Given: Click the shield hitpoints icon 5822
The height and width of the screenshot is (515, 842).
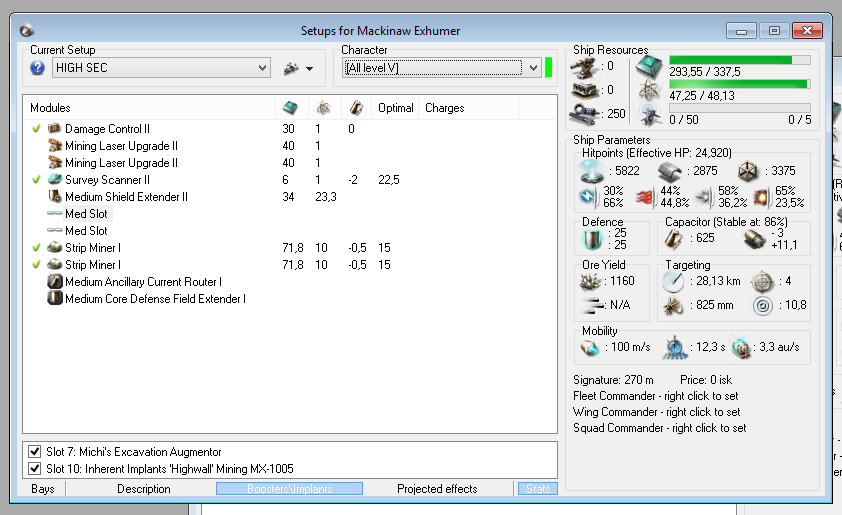Looking at the screenshot, I should (x=592, y=171).
